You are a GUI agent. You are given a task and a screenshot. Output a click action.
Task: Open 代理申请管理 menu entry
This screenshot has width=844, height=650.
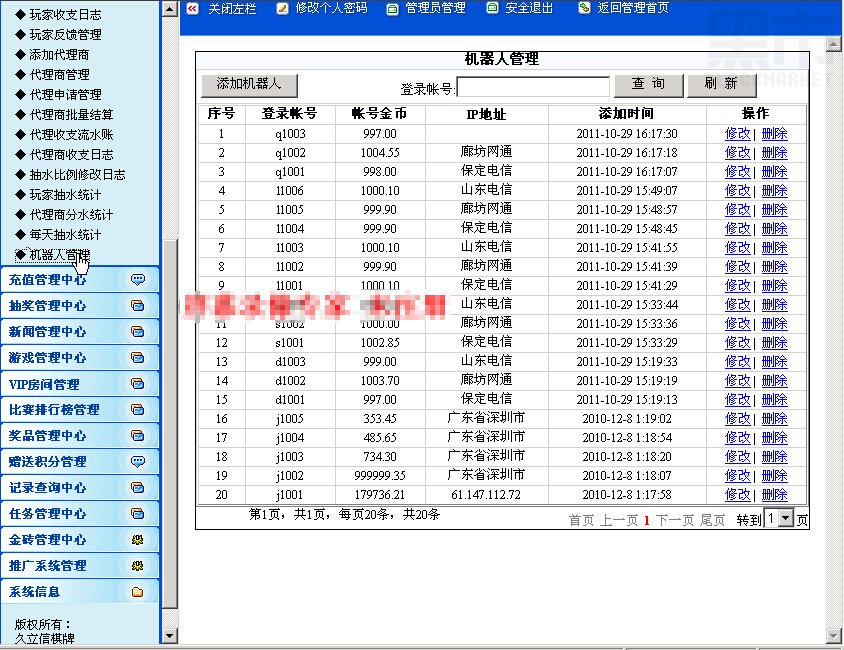pyautogui.click(x=65, y=95)
